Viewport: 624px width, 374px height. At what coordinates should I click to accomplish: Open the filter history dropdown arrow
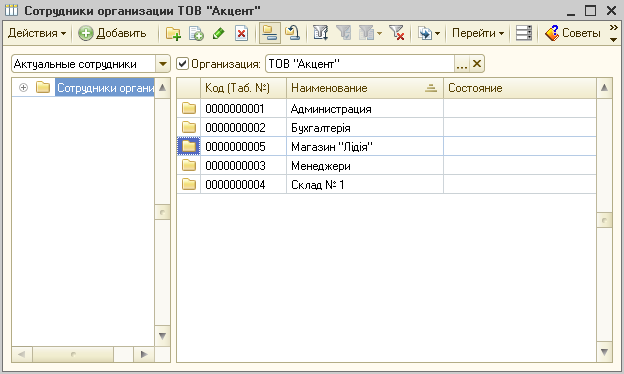(x=379, y=33)
